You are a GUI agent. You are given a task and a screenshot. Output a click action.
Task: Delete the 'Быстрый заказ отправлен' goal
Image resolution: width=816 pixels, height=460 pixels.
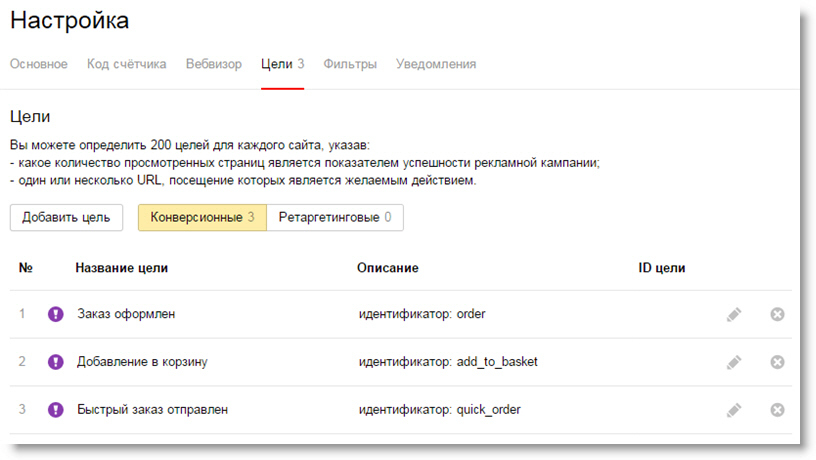click(x=777, y=410)
